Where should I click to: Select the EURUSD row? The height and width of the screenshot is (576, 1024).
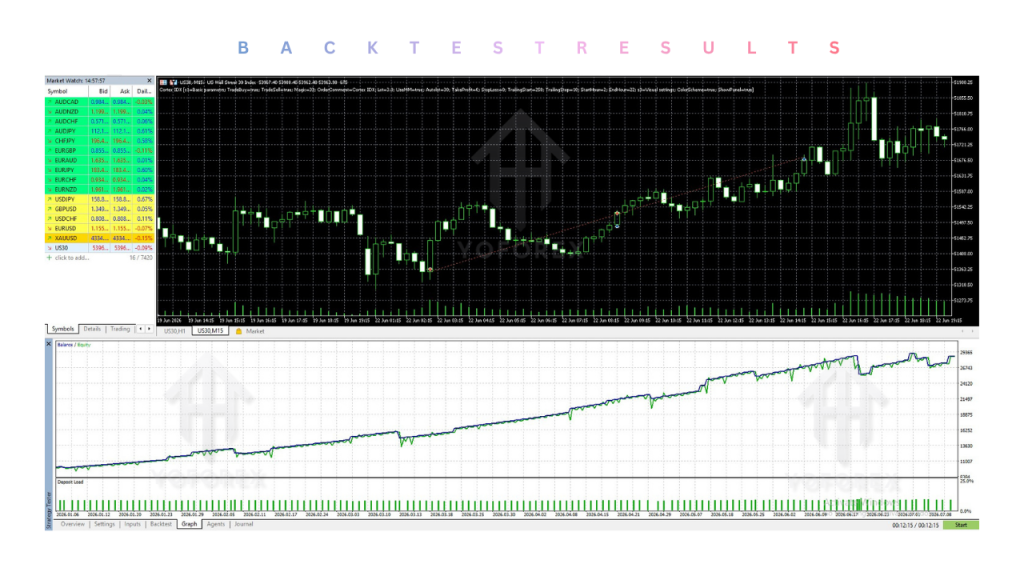coord(99,229)
